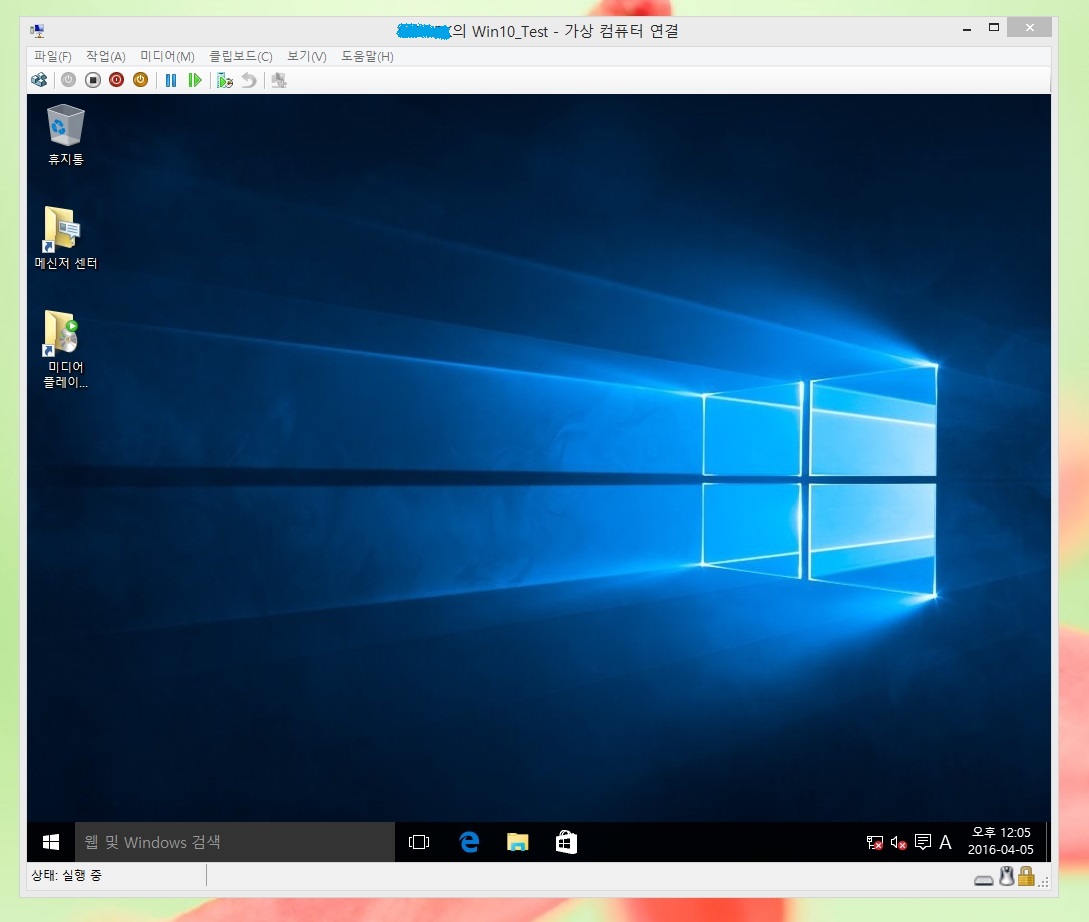Open the 작업(A) menu
Viewport: 1089px width, 922px height.
[106, 56]
